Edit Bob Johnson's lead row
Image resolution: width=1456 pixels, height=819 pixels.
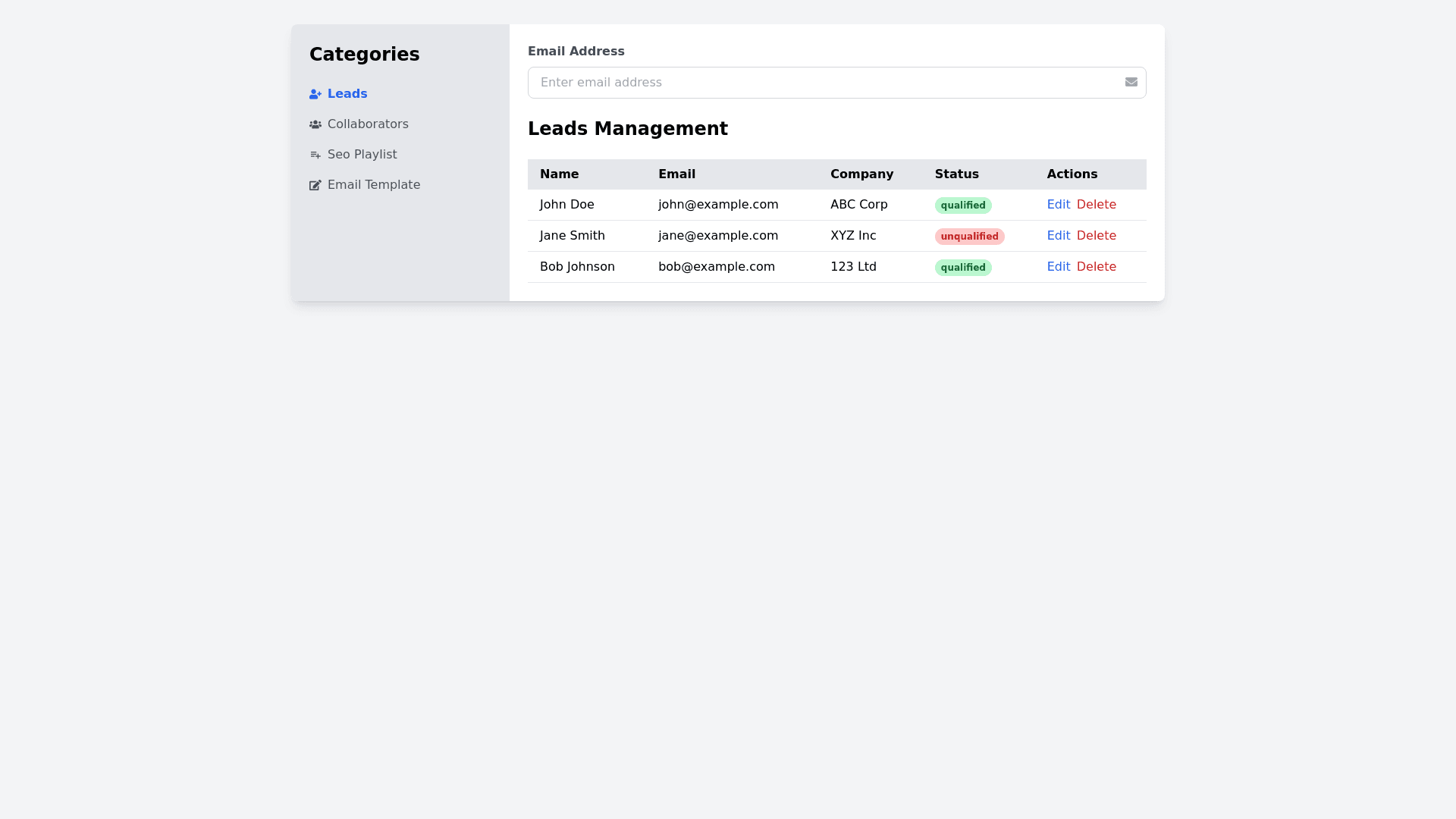(1058, 267)
